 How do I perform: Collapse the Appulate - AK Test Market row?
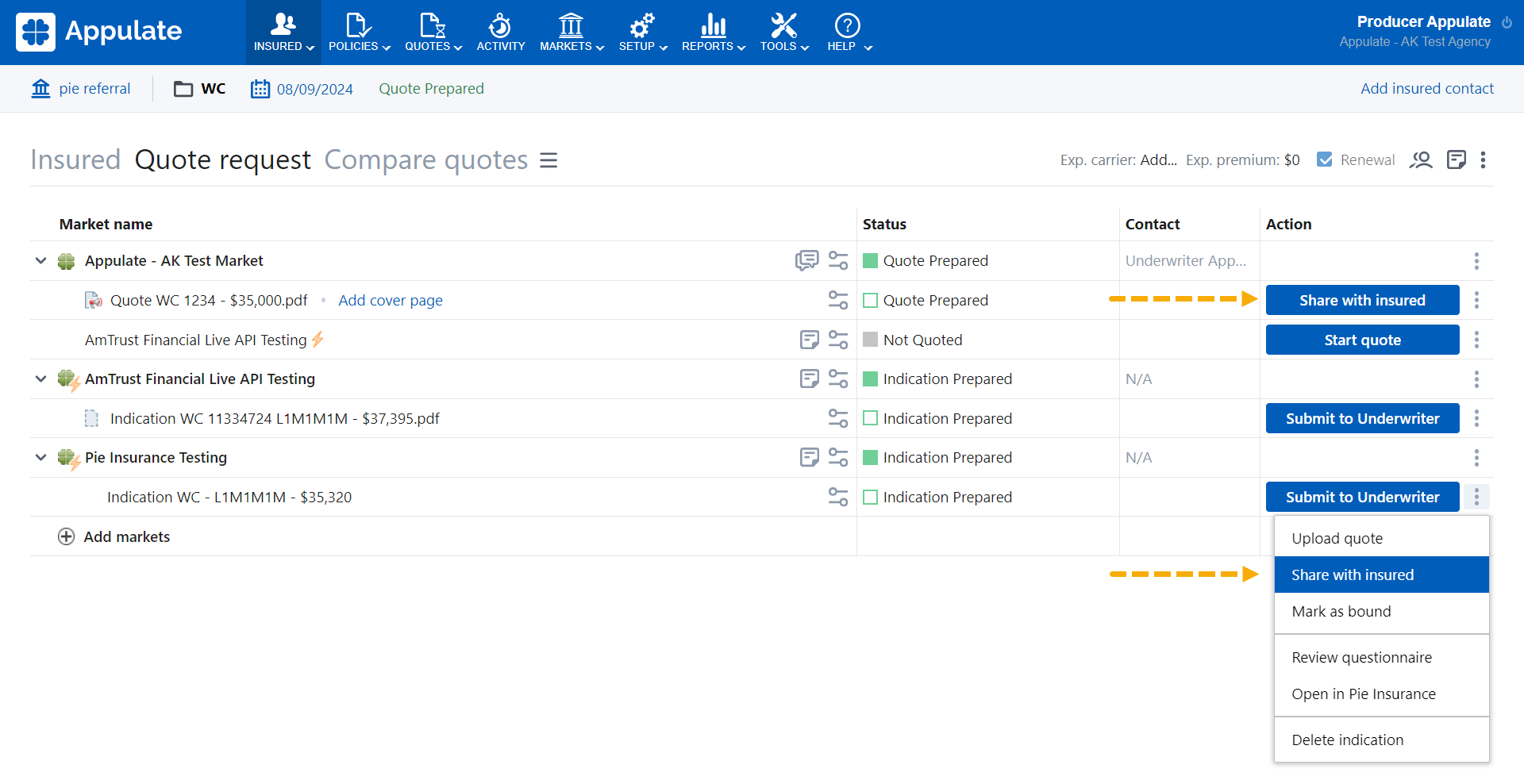[40, 260]
